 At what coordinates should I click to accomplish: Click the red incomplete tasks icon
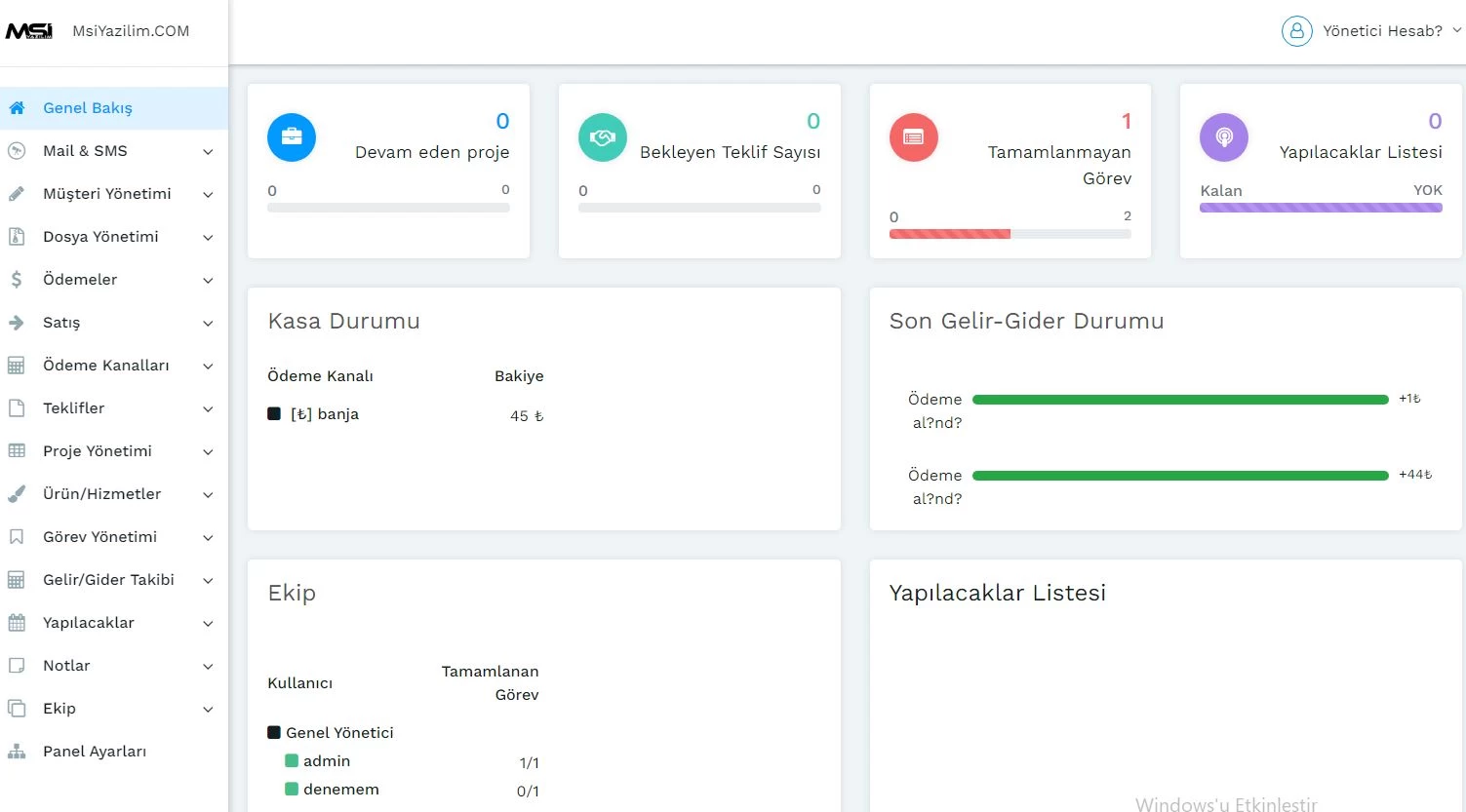914,137
